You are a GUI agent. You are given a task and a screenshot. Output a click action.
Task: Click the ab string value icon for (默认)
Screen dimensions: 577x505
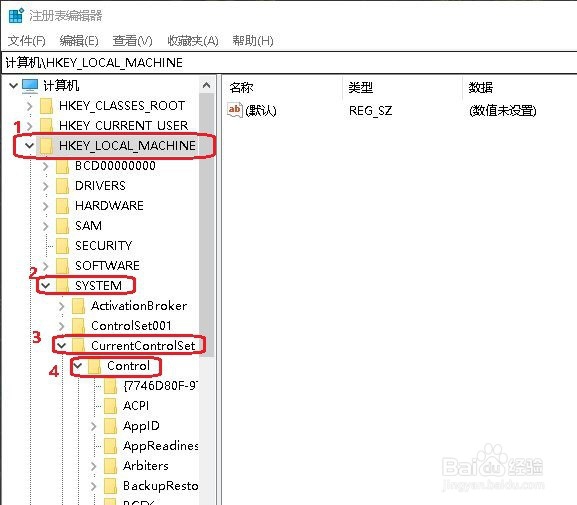tap(234, 110)
